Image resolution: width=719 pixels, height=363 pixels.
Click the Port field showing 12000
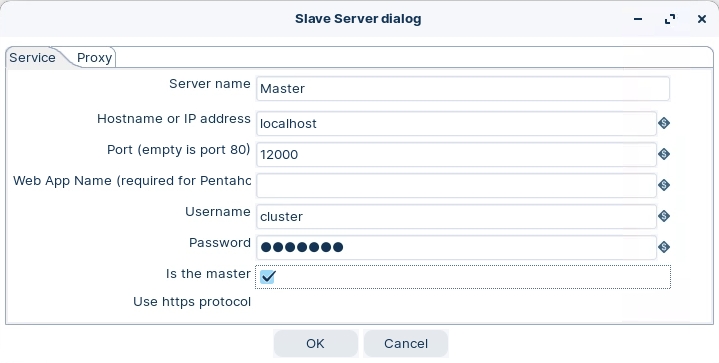(456, 154)
